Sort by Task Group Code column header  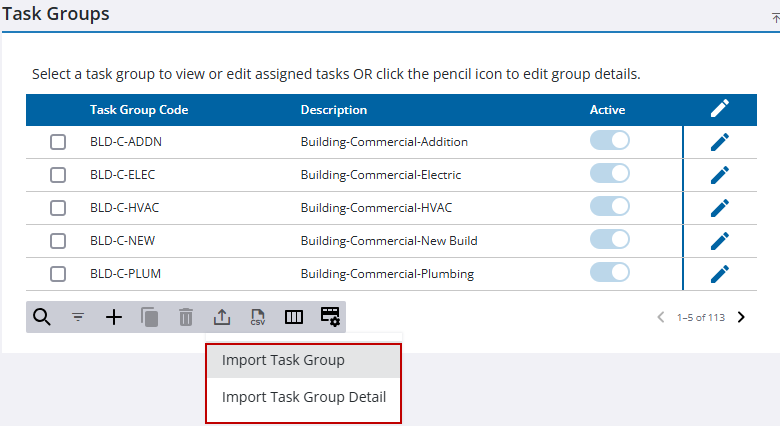click(139, 110)
